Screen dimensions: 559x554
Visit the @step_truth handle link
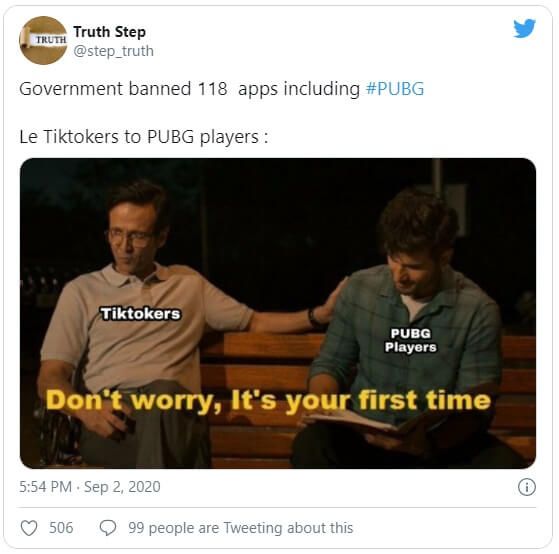tap(113, 51)
